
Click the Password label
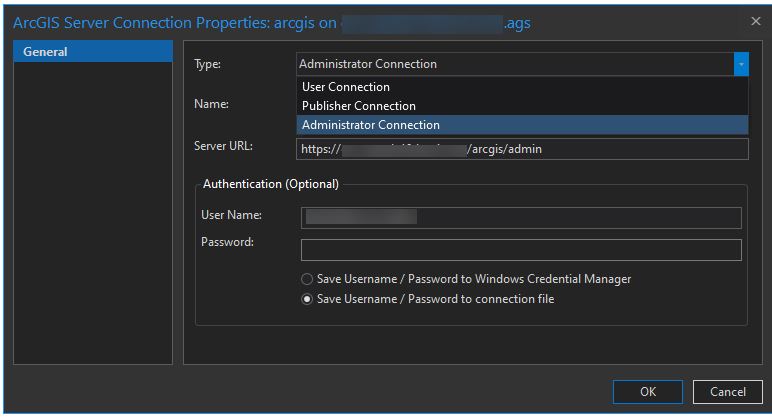pyautogui.click(x=227, y=242)
